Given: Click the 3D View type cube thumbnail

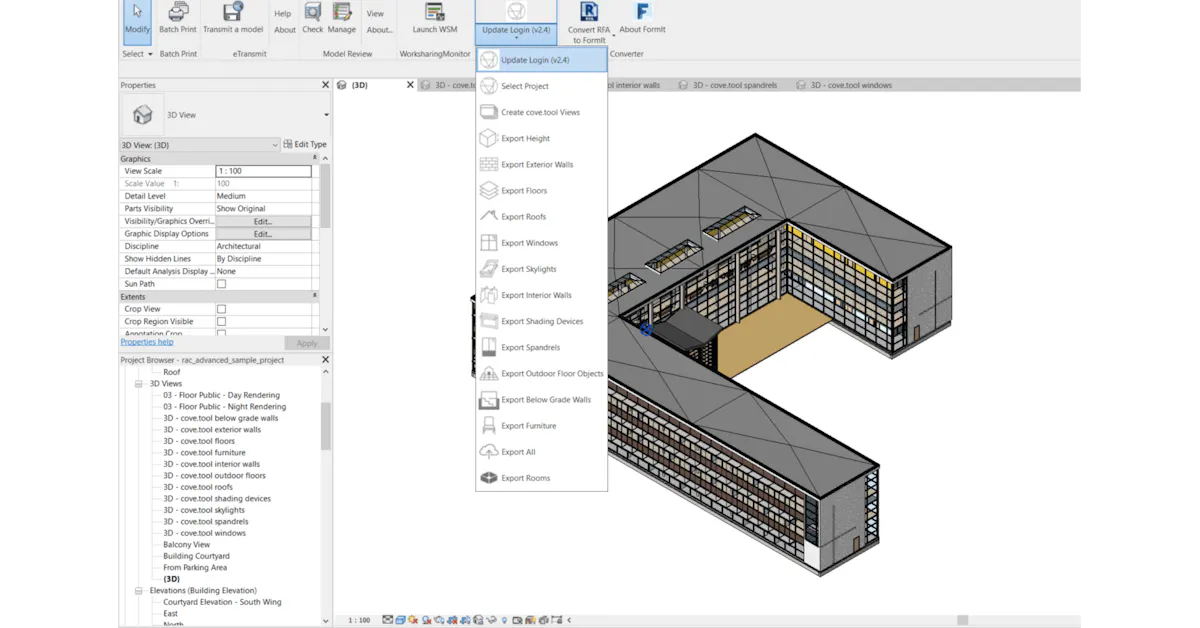Looking at the screenshot, I should [143, 115].
